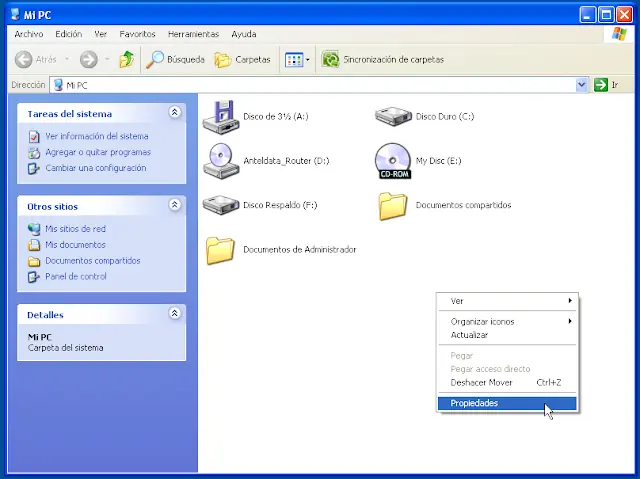Open the Búsqueda search toolbar button
This screenshot has height=479, width=640.
coord(177,60)
